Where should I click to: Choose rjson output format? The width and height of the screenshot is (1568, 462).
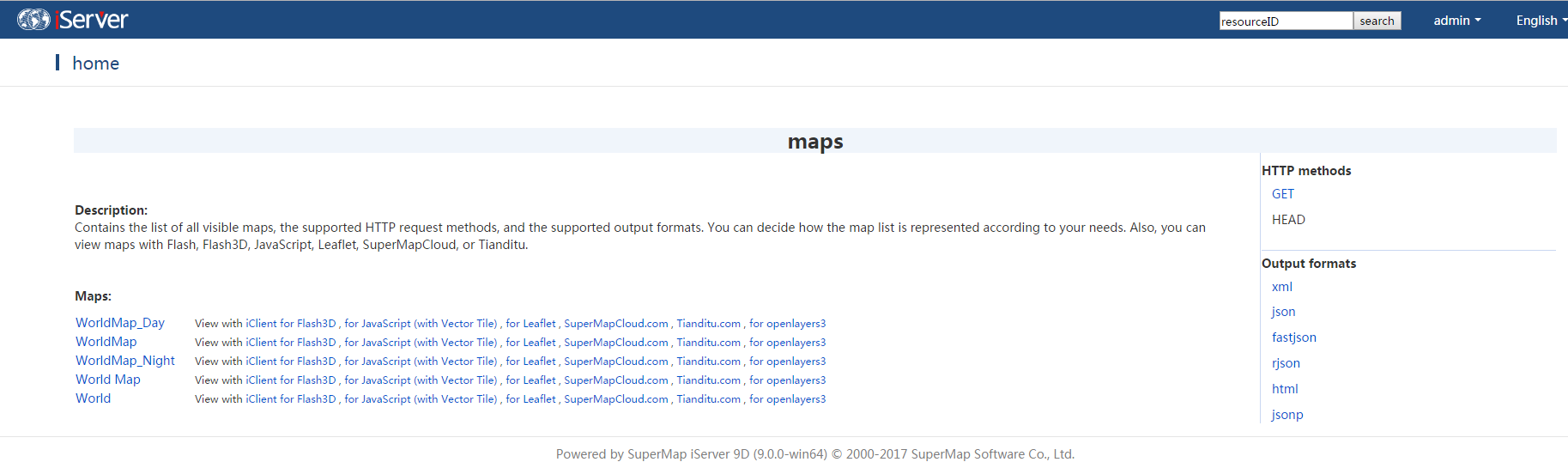[1286, 363]
